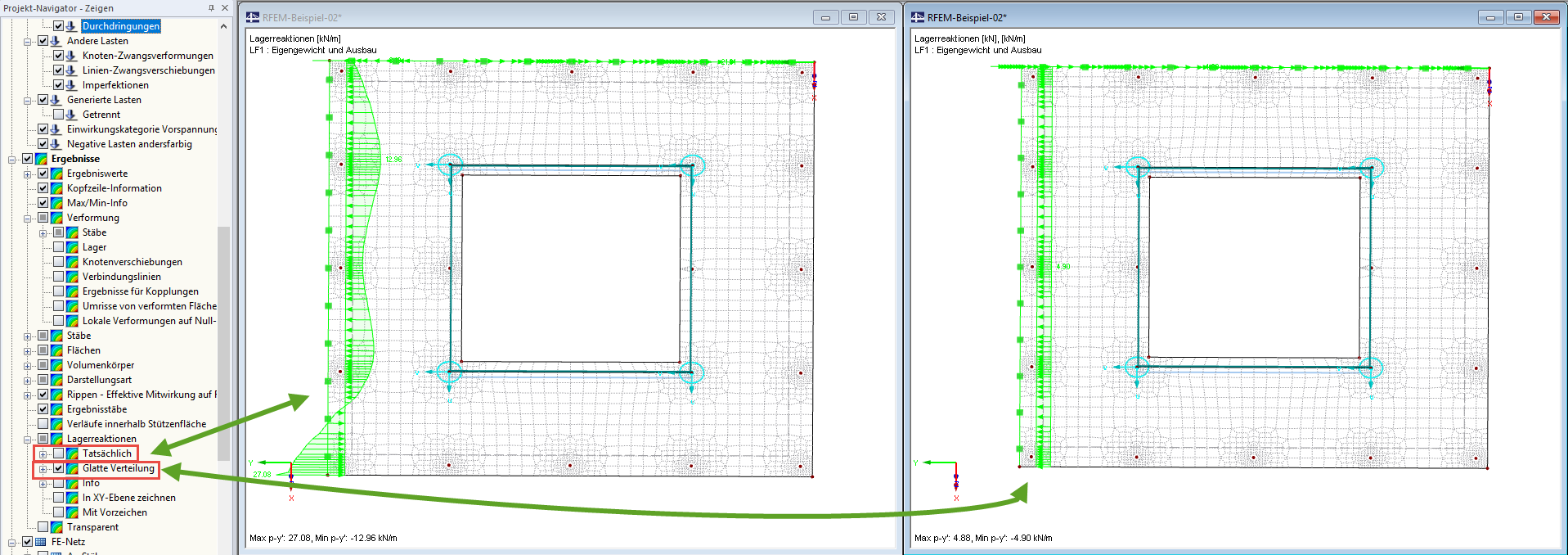
Task: Enable the Tatsächlich checkbox
Action: (x=58, y=453)
